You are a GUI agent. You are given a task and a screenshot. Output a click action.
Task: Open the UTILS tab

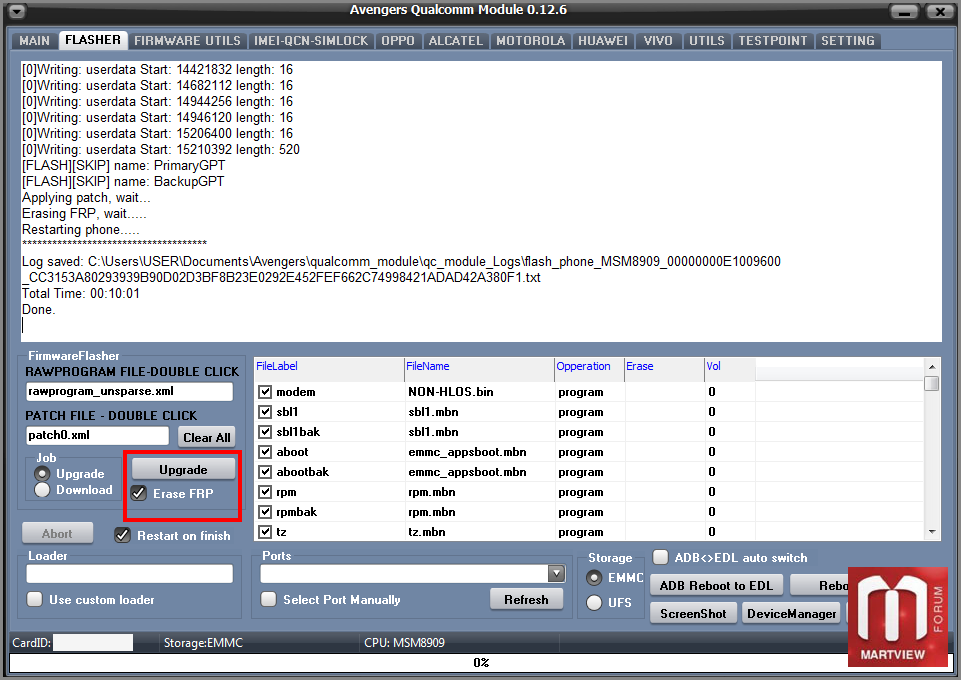(x=707, y=40)
